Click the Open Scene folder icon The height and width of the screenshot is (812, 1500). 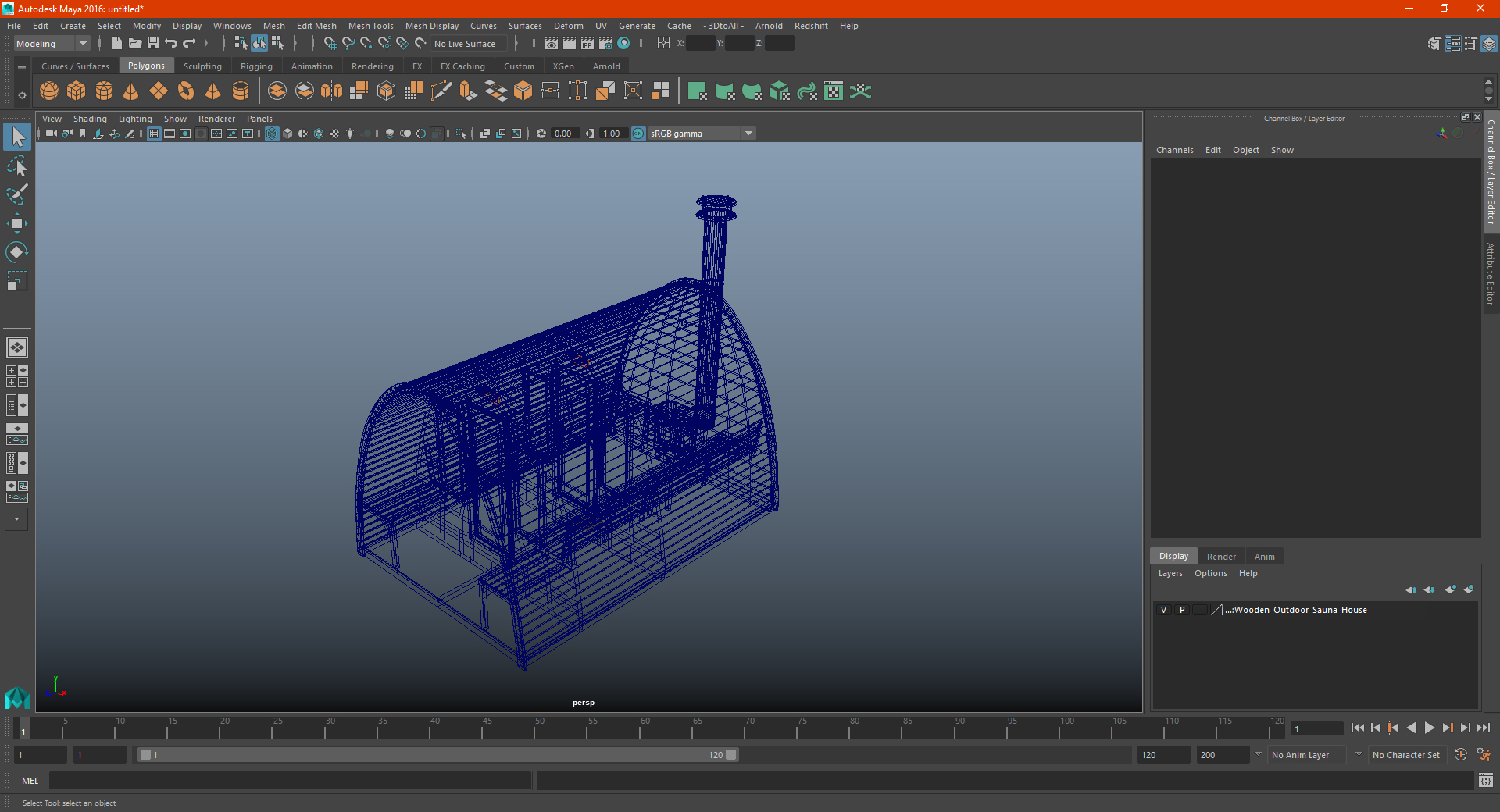pos(135,44)
